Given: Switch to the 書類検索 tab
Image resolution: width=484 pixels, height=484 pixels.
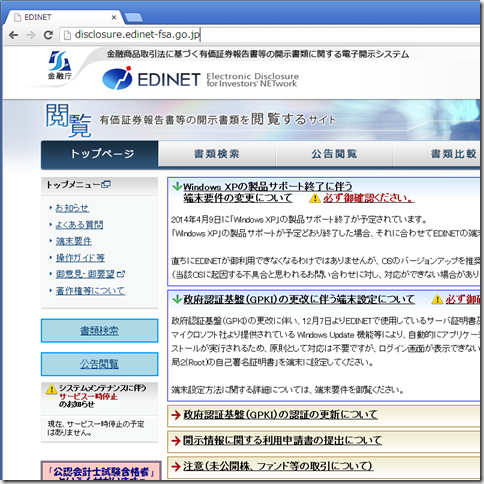Looking at the screenshot, I should (217, 154).
